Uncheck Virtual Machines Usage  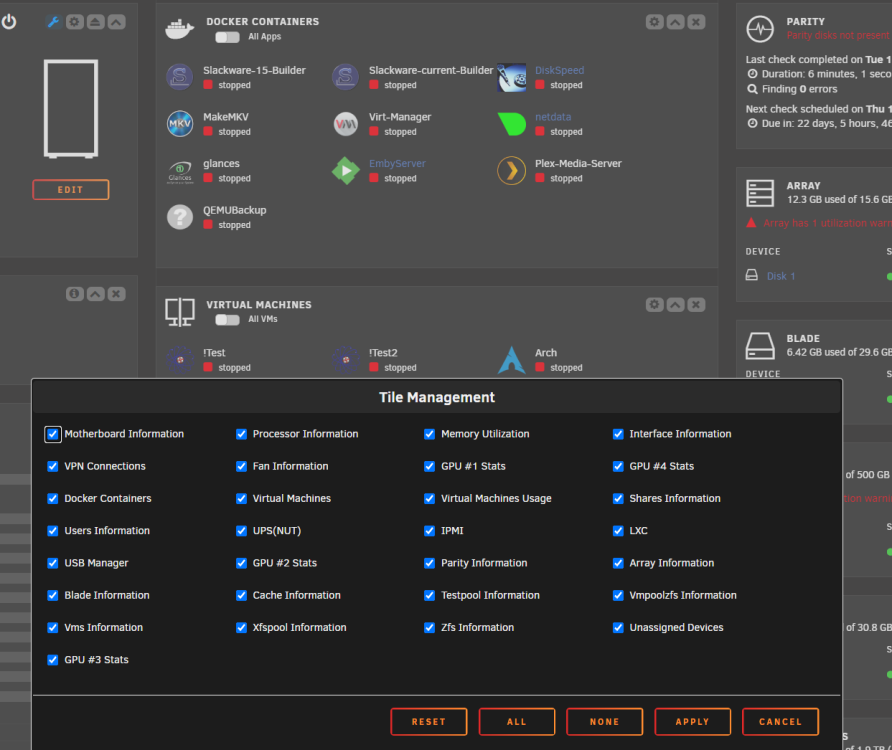(x=430, y=498)
